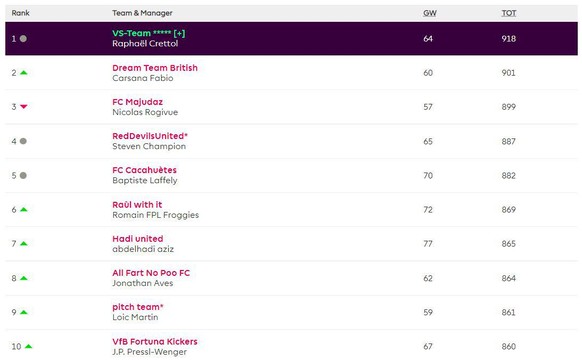Click the red down arrow beside rank 3
The width and height of the screenshot is (582, 360).
pos(24,107)
